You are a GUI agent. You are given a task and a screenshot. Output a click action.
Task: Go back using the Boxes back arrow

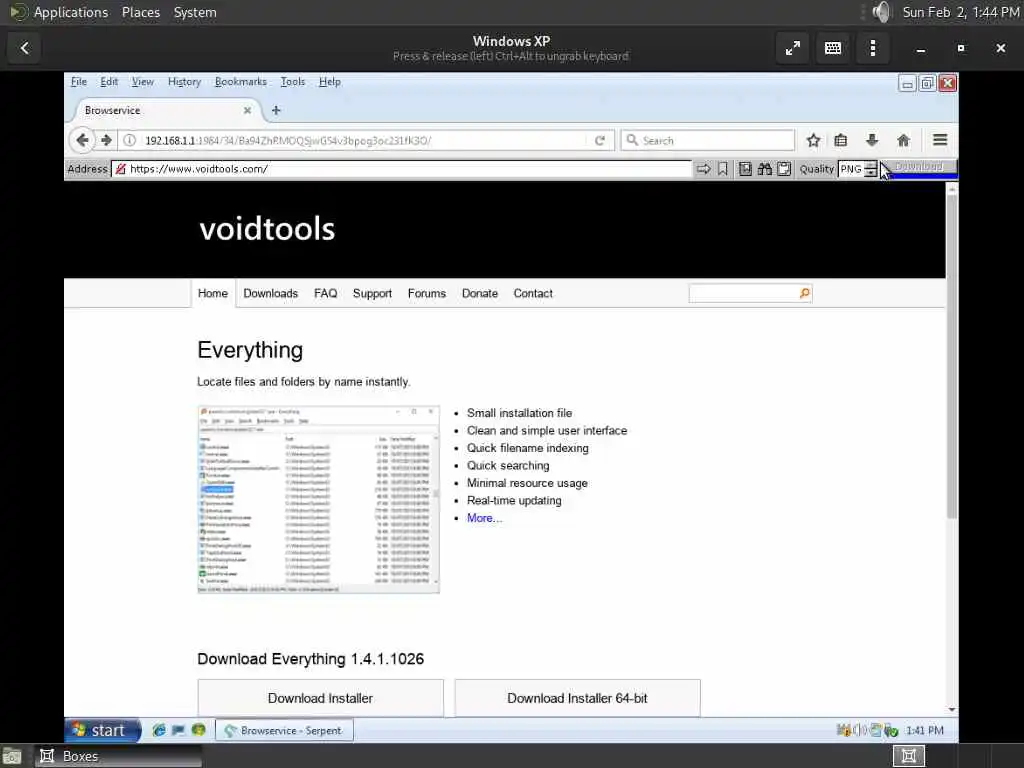[x=25, y=48]
